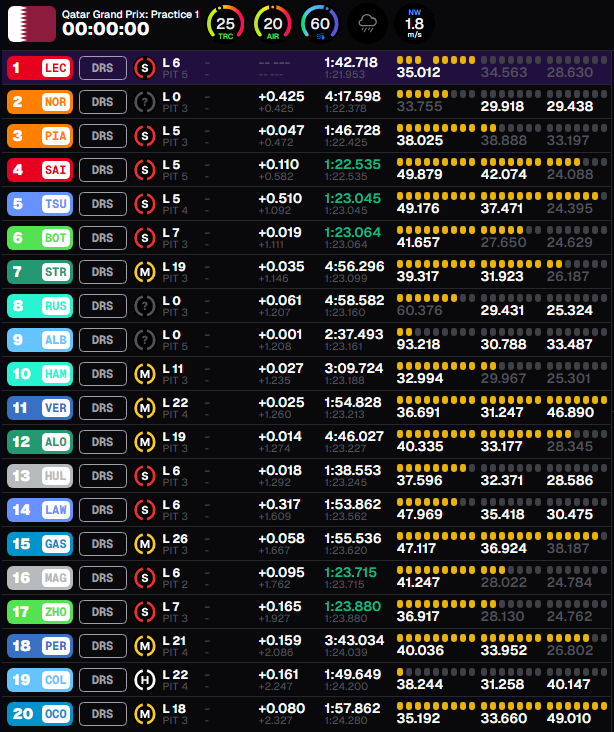Click BOT's green lap time 1:23.064
The width and height of the screenshot is (614, 732).
[x=353, y=232]
